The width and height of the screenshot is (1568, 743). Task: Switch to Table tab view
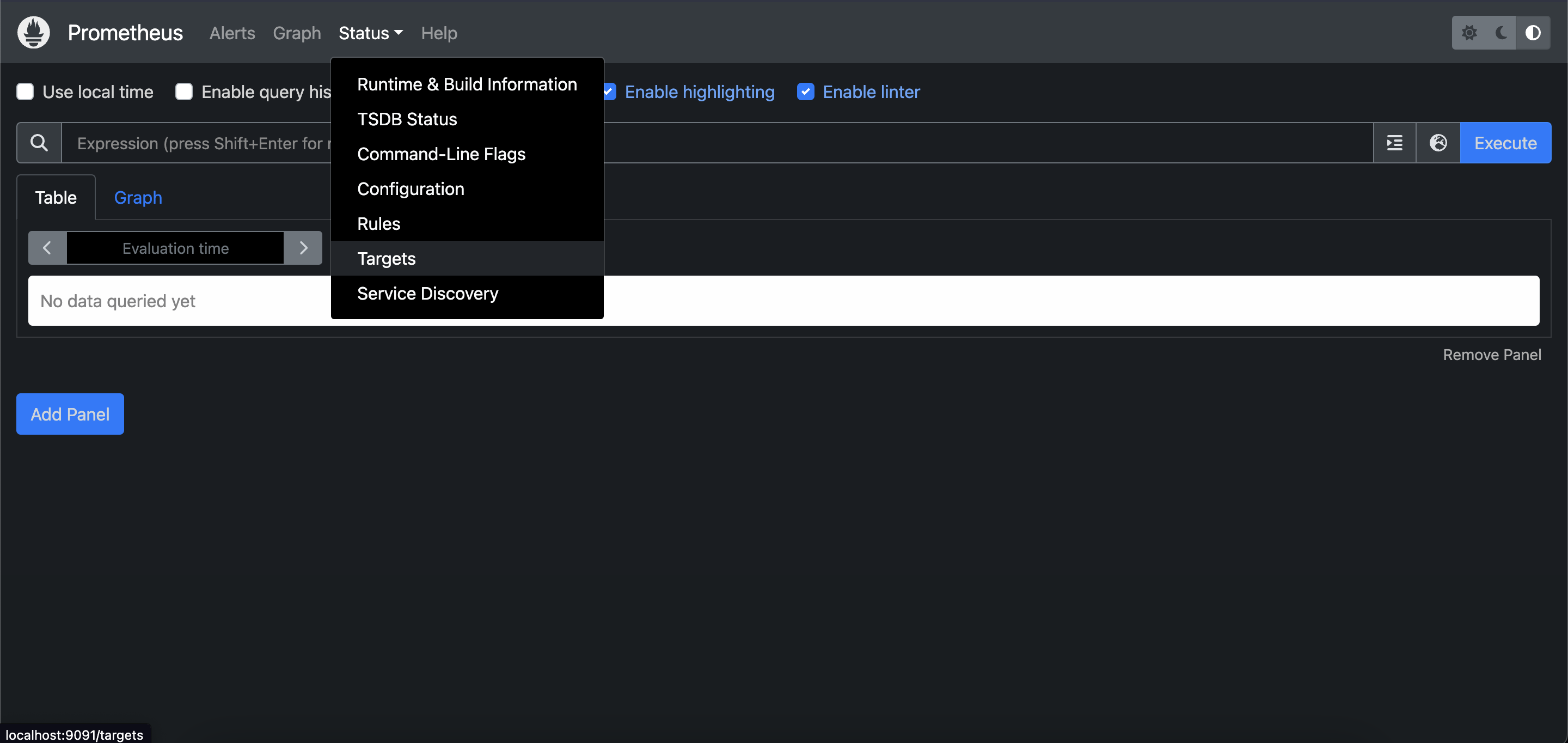pos(56,197)
